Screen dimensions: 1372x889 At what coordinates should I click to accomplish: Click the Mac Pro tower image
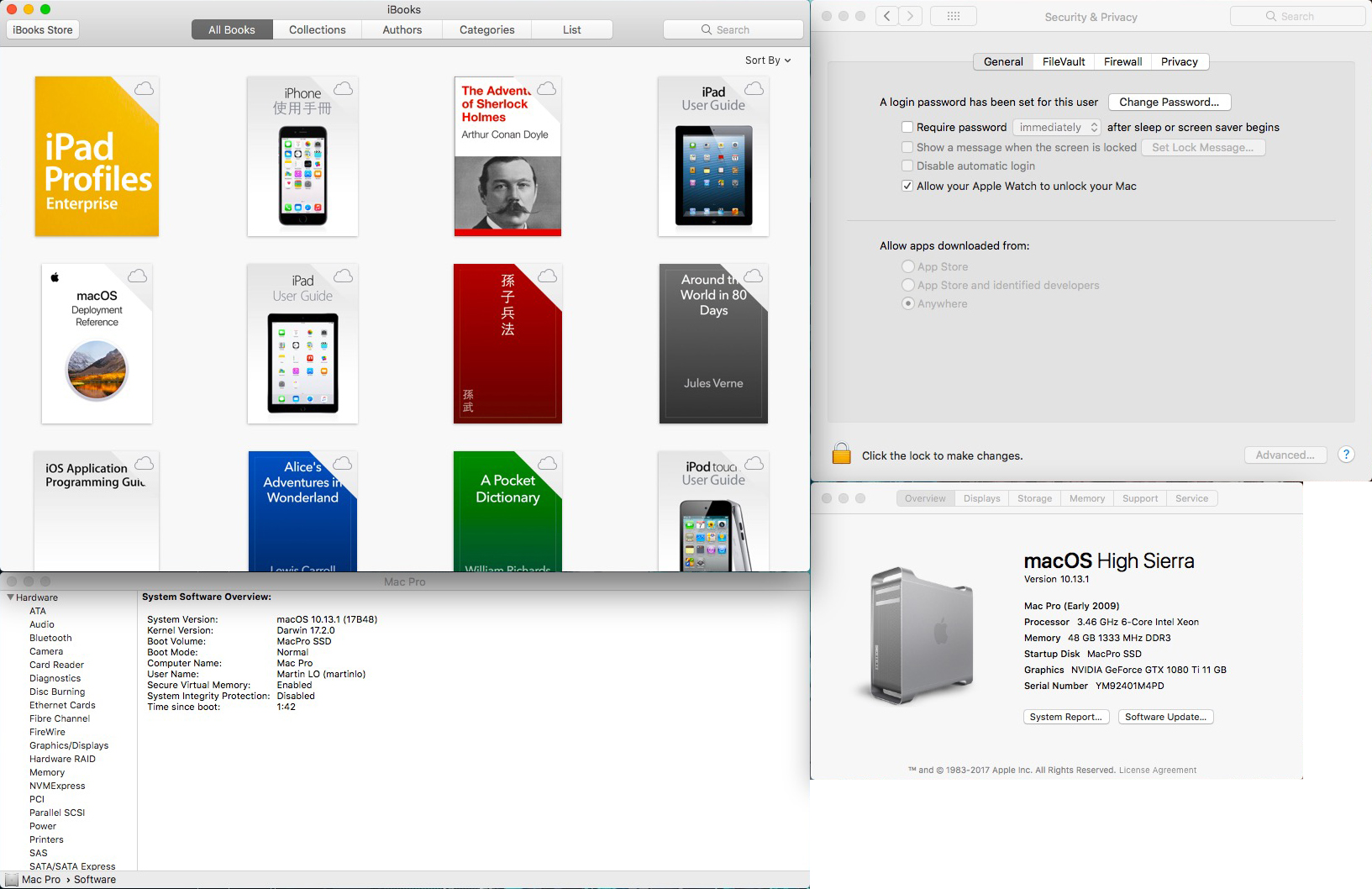pos(921,635)
